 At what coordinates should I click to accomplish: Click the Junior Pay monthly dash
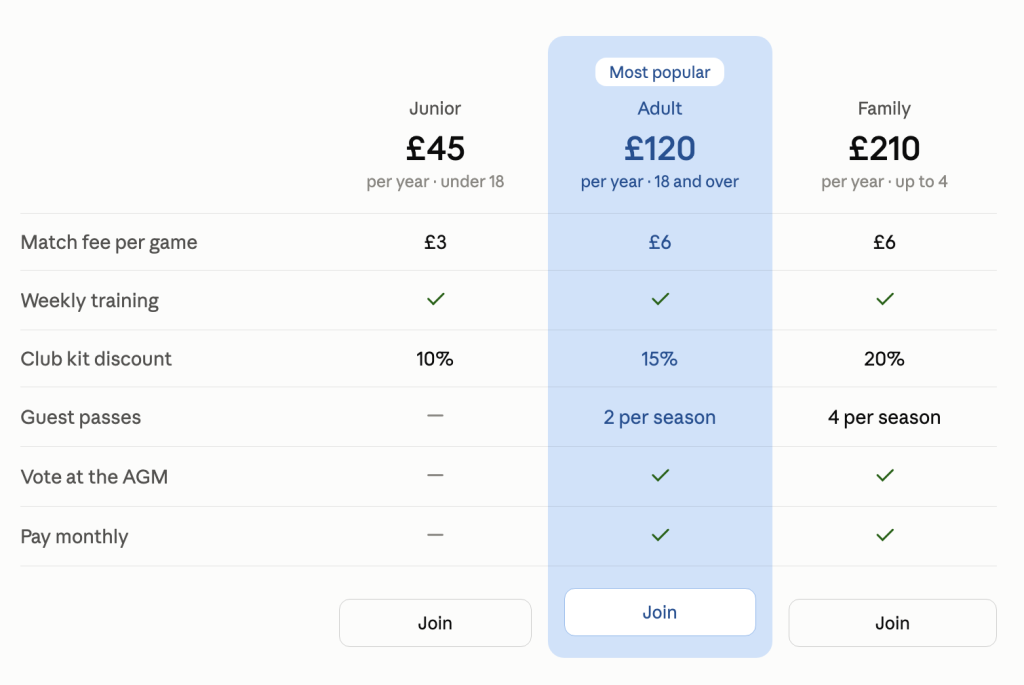435,535
